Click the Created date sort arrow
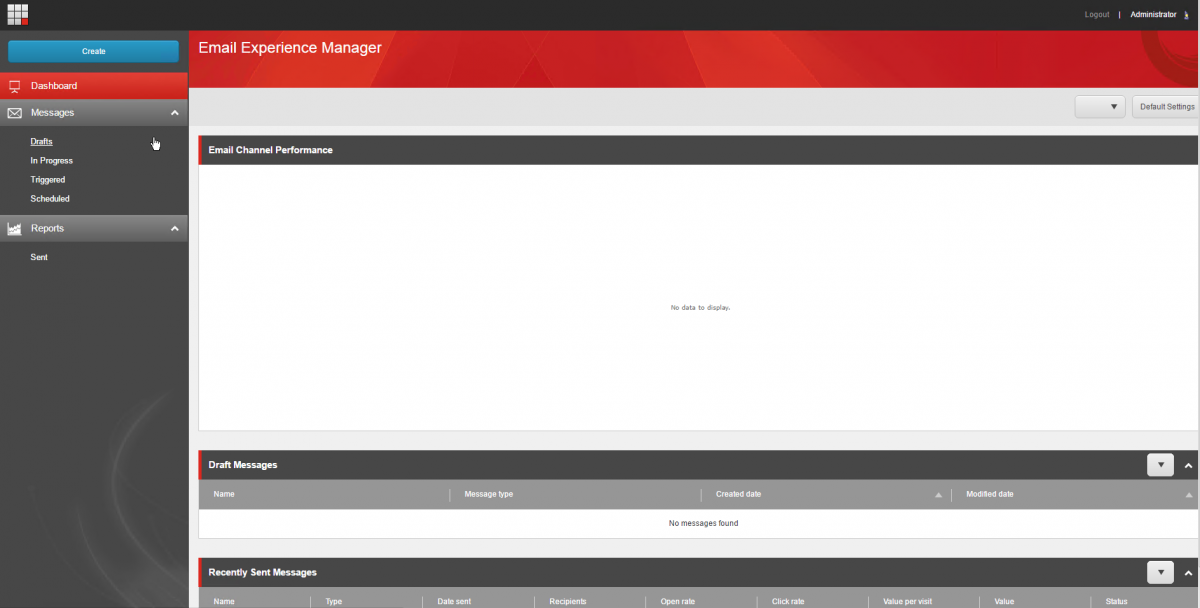This screenshot has height=608, width=1200. tap(938, 495)
